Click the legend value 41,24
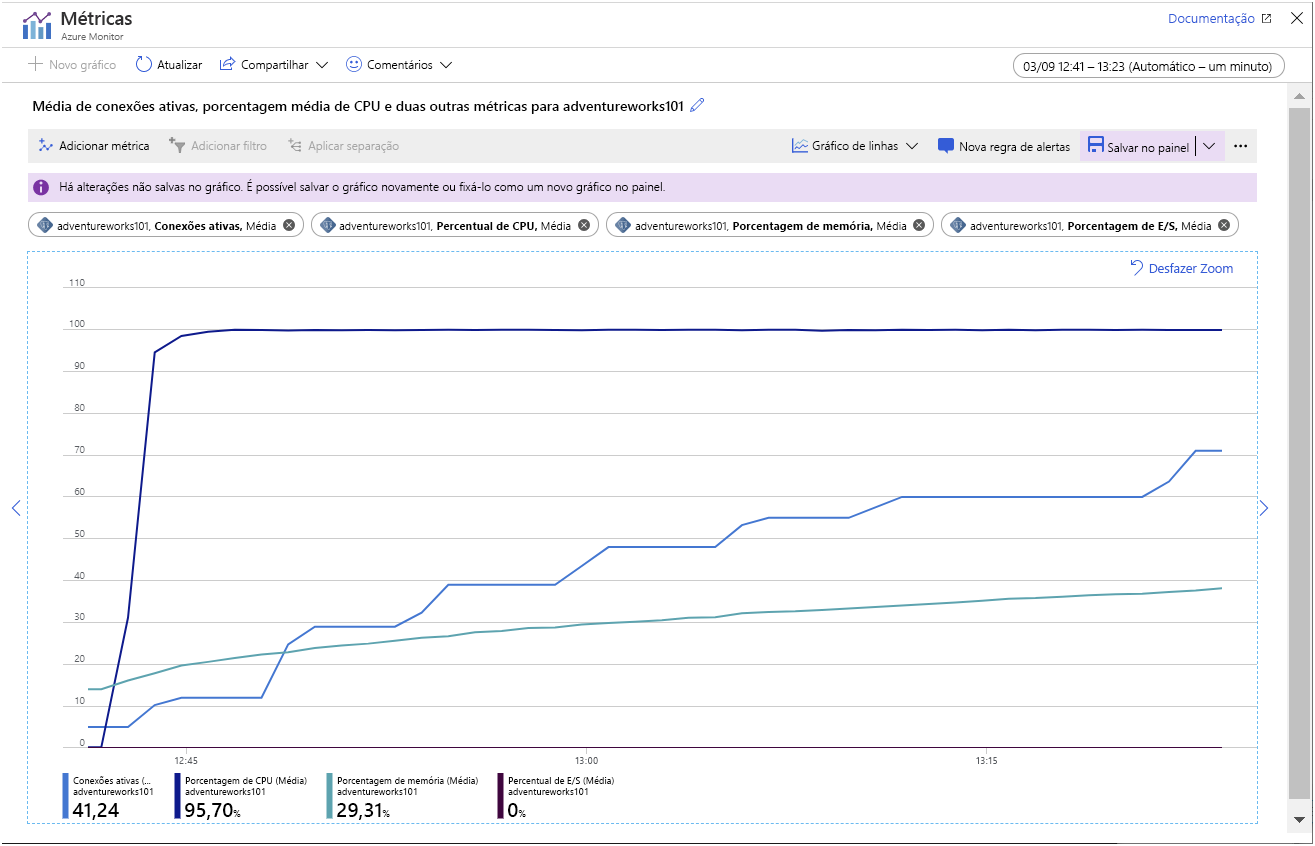This screenshot has width=1315, height=846. point(96,810)
